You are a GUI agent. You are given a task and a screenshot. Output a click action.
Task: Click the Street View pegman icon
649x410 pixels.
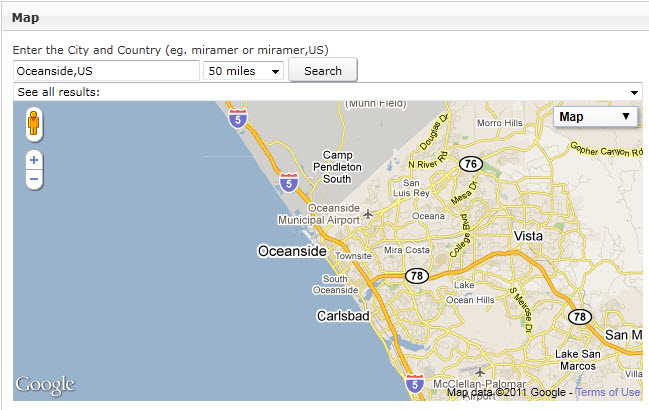[34, 124]
